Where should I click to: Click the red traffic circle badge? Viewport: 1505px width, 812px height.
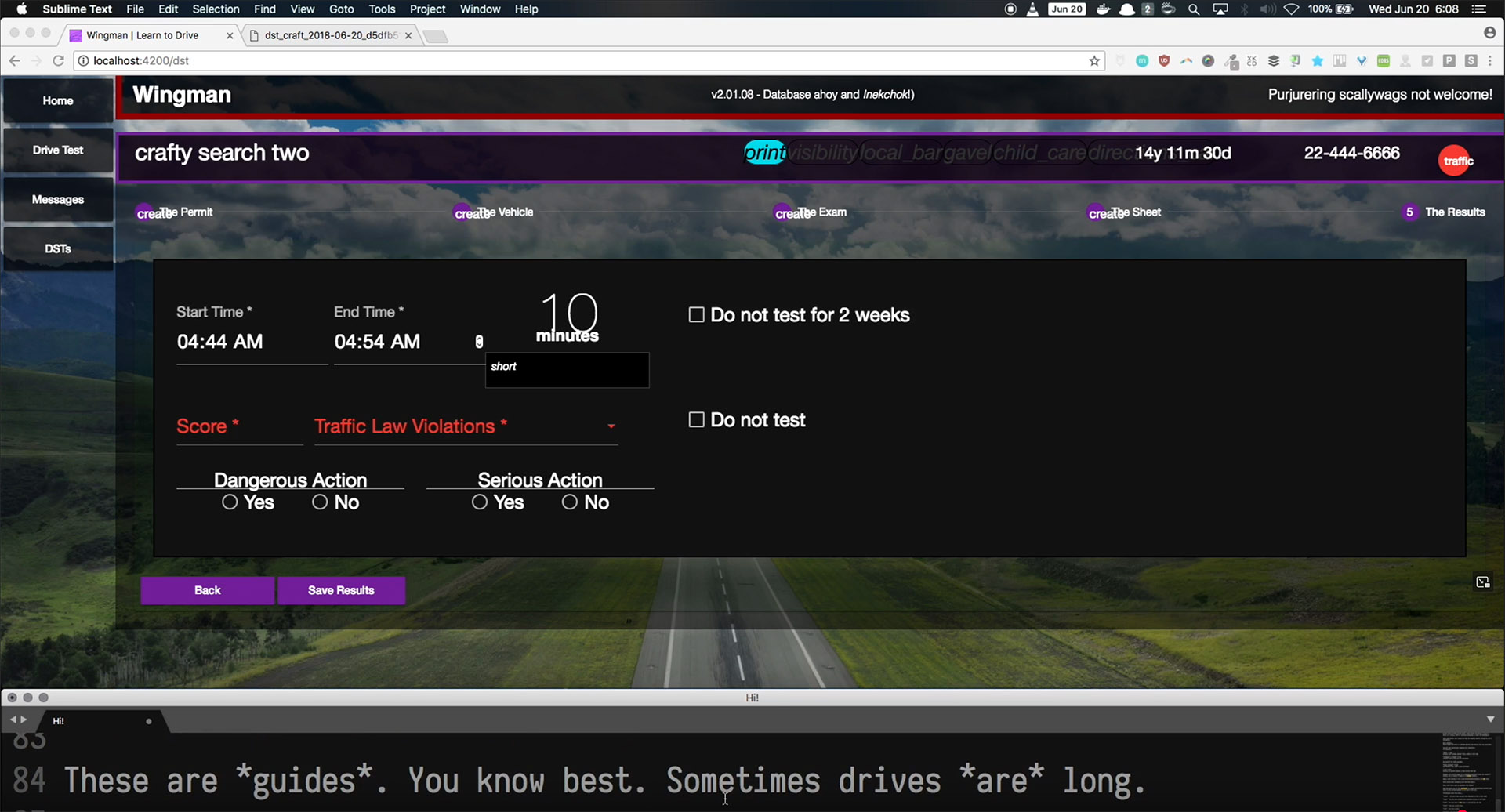(1456, 161)
